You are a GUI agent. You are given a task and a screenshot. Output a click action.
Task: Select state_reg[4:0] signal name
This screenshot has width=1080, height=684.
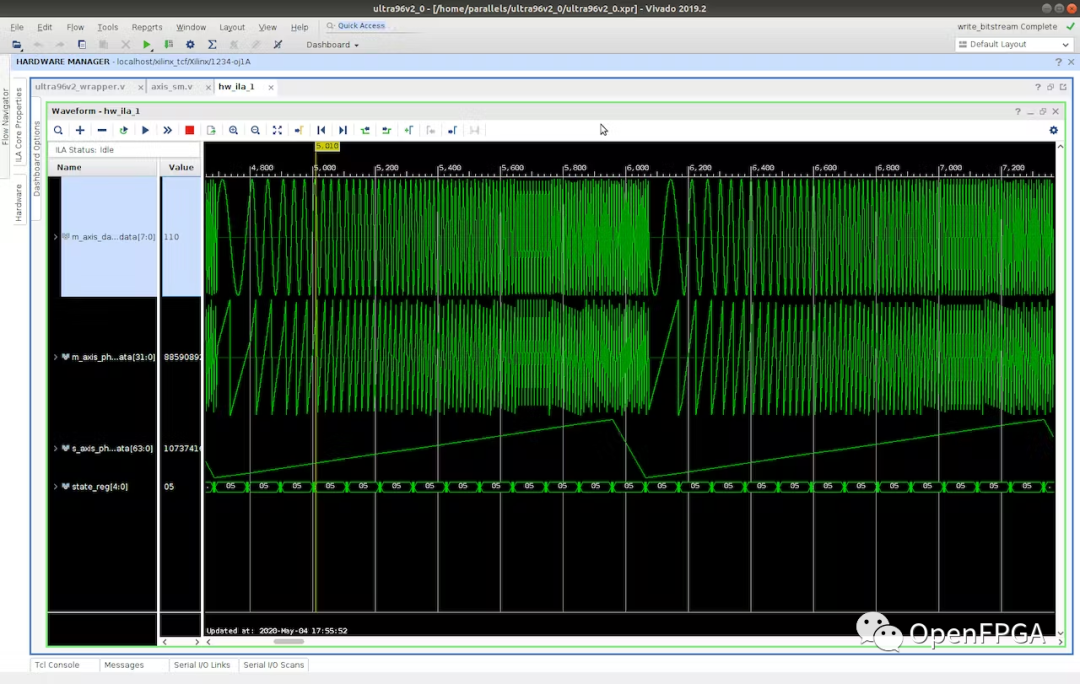[100, 486]
